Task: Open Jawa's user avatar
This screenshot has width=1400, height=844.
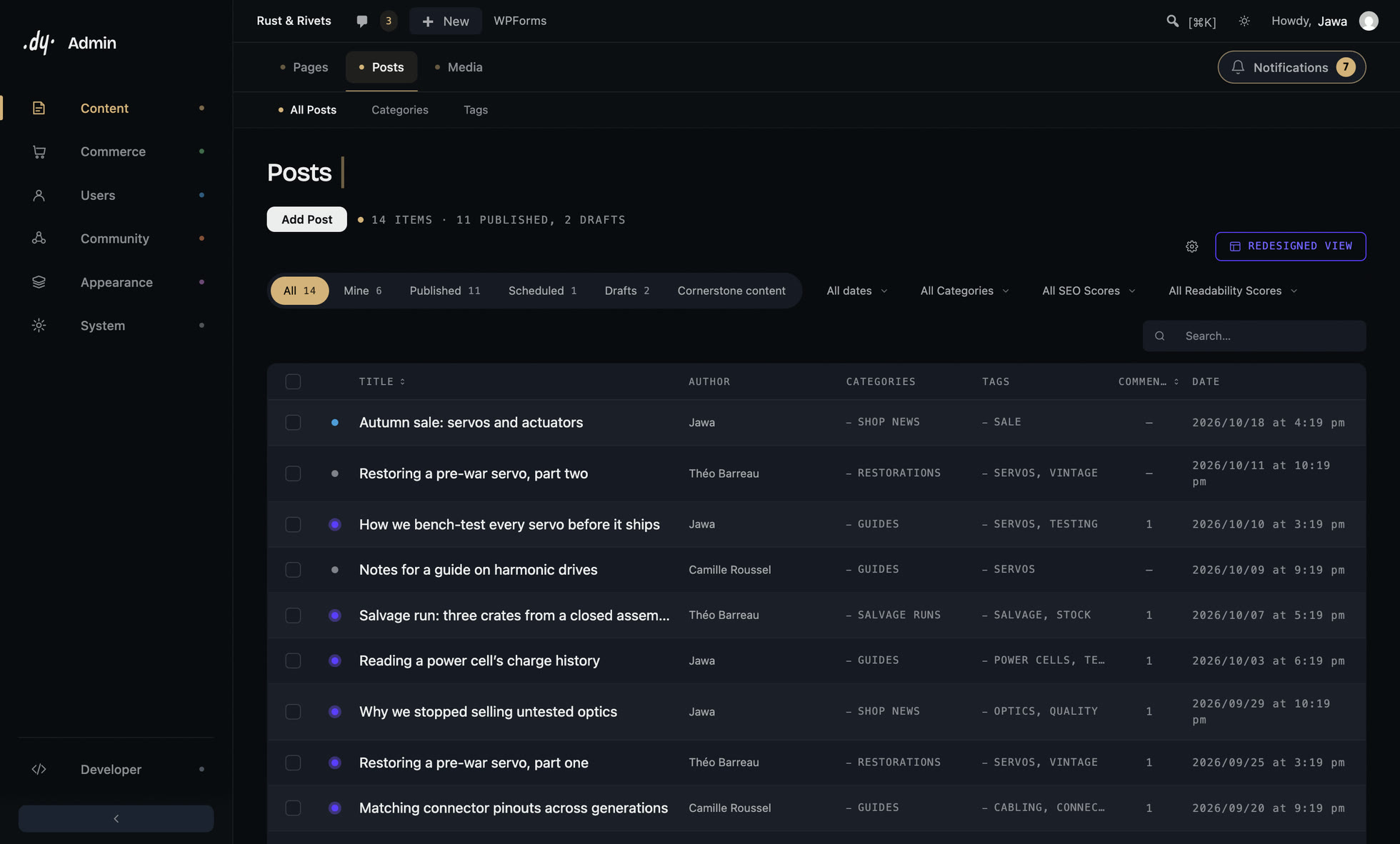Action: 1368,21
